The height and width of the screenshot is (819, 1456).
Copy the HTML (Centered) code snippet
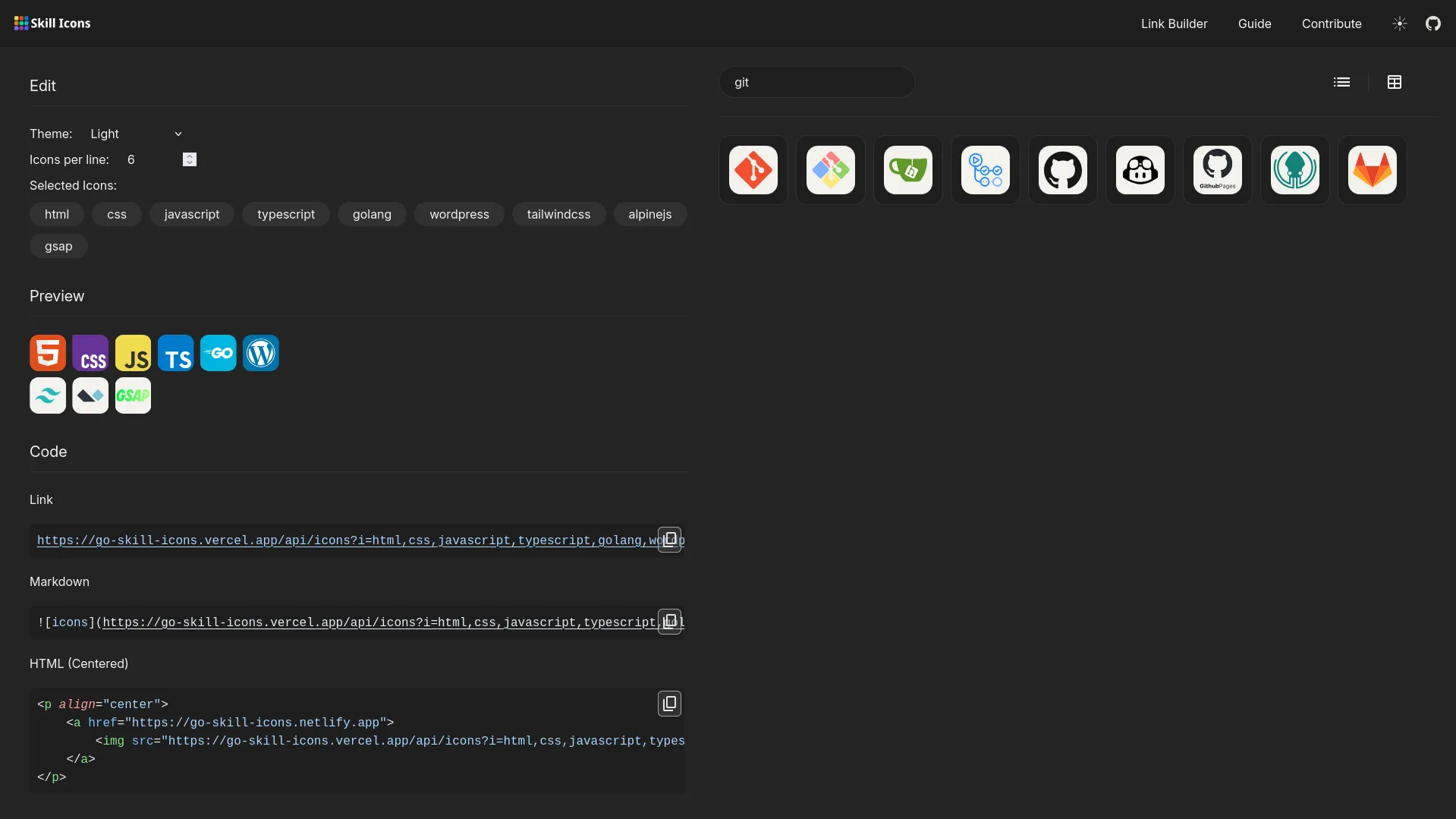click(x=669, y=704)
